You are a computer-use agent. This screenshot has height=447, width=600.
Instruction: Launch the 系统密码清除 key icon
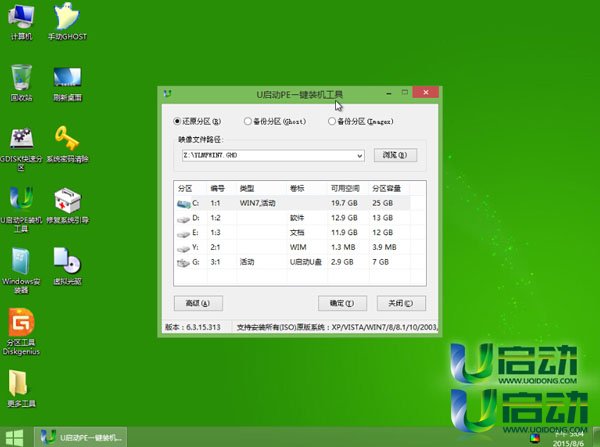pyautogui.click(x=67, y=145)
